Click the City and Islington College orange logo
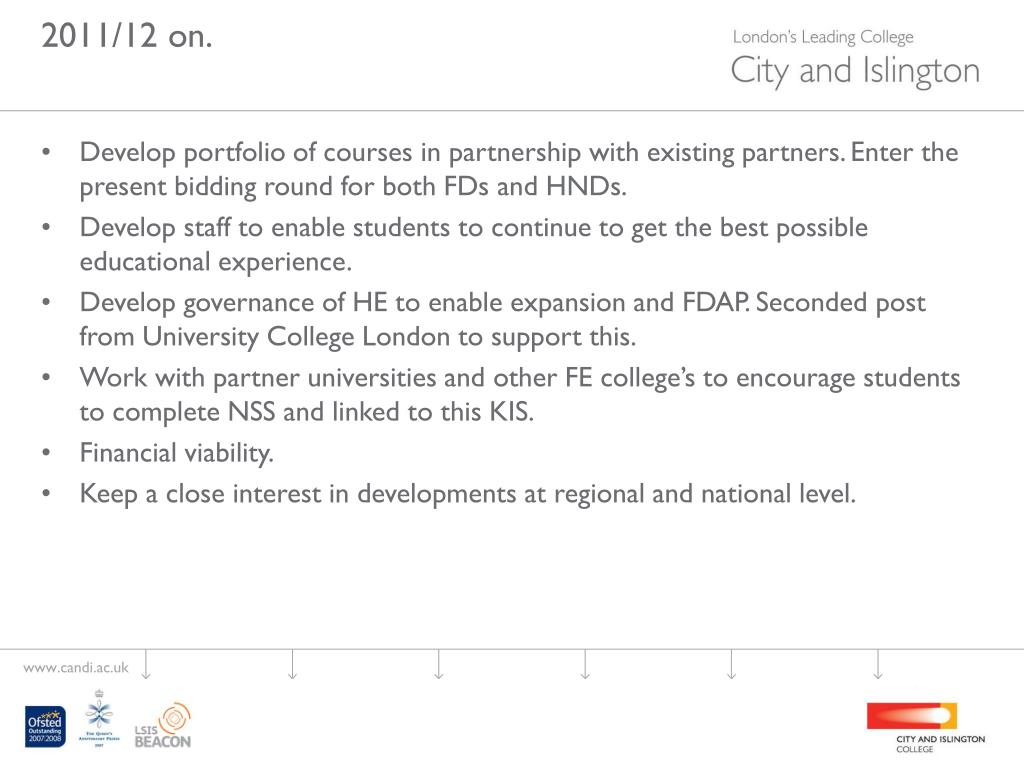 912,716
